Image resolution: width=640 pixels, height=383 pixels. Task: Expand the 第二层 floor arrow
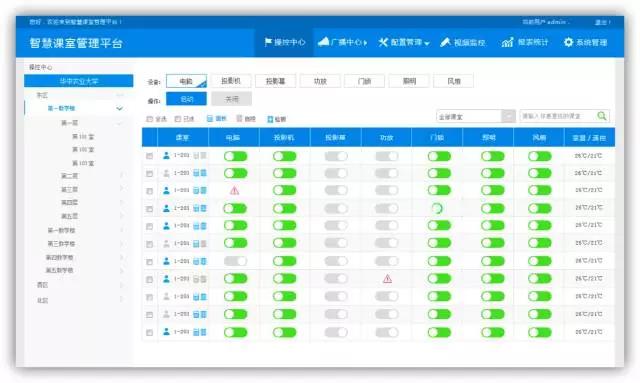click(x=121, y=176)
